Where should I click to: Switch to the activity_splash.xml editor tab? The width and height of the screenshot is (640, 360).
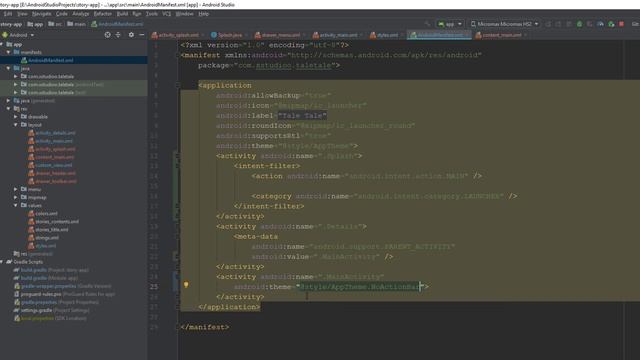point(178,35)
